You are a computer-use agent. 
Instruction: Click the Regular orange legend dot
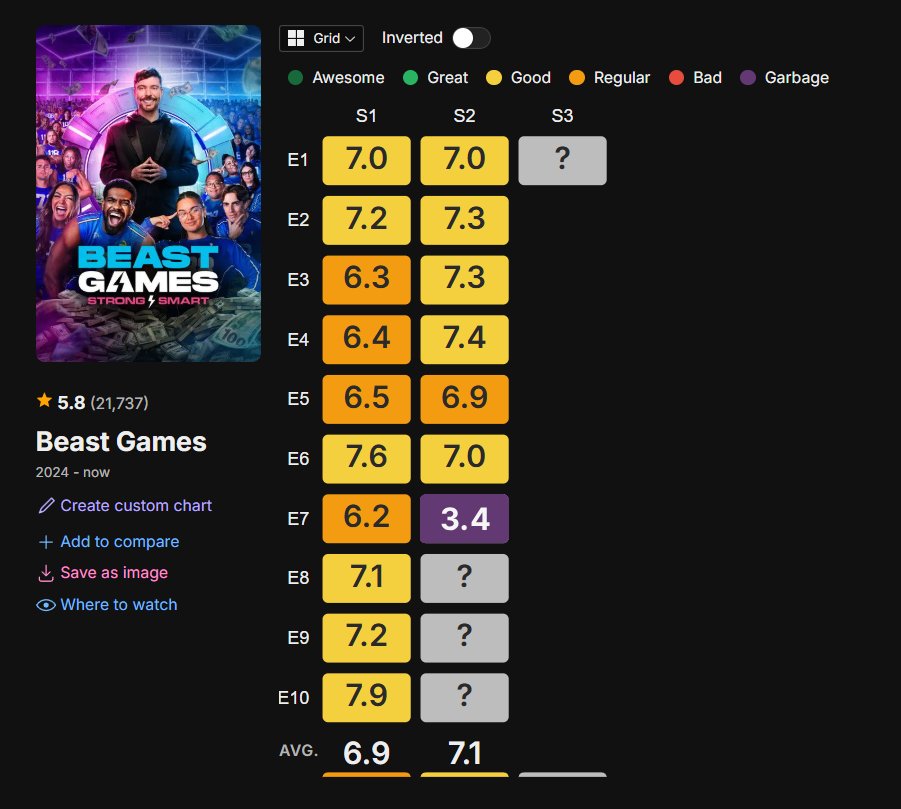click(x=577, y=78)
